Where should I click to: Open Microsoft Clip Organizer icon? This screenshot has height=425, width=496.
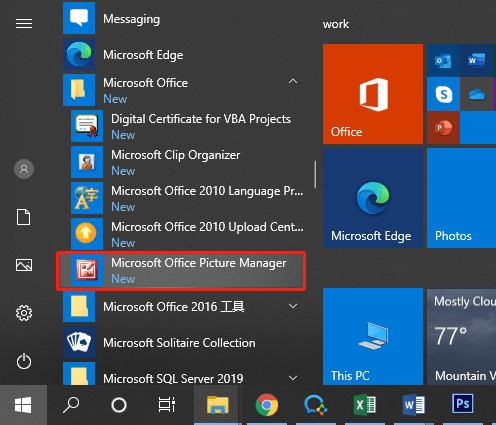87,162
